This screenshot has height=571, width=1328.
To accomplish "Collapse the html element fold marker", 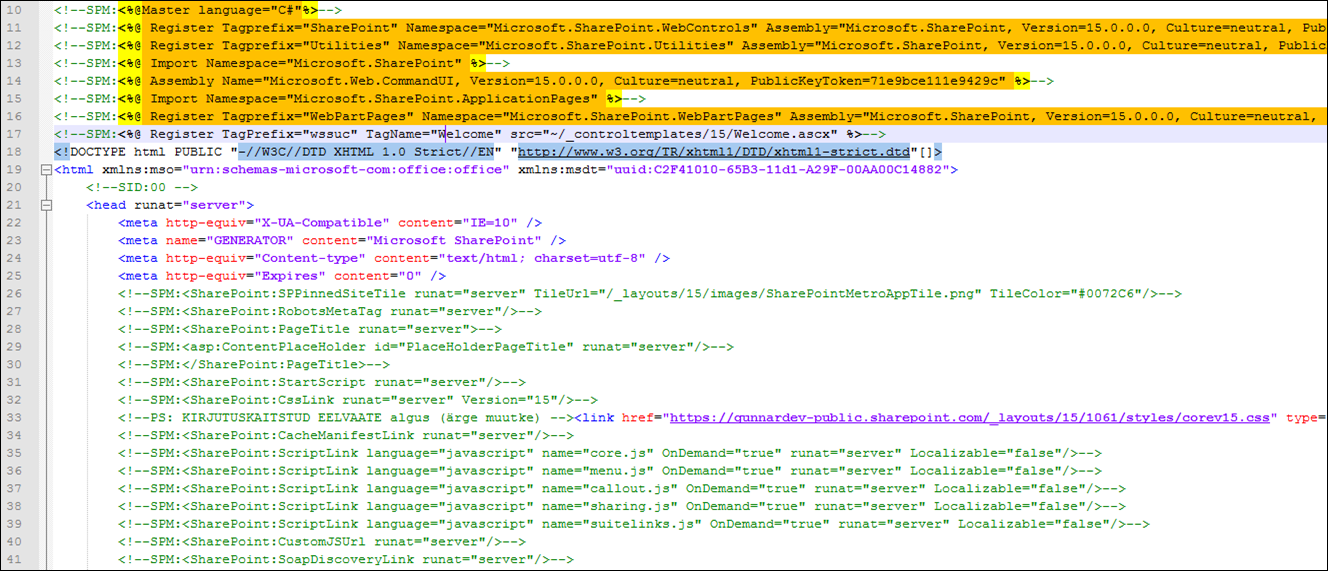I will coord(46,169).
